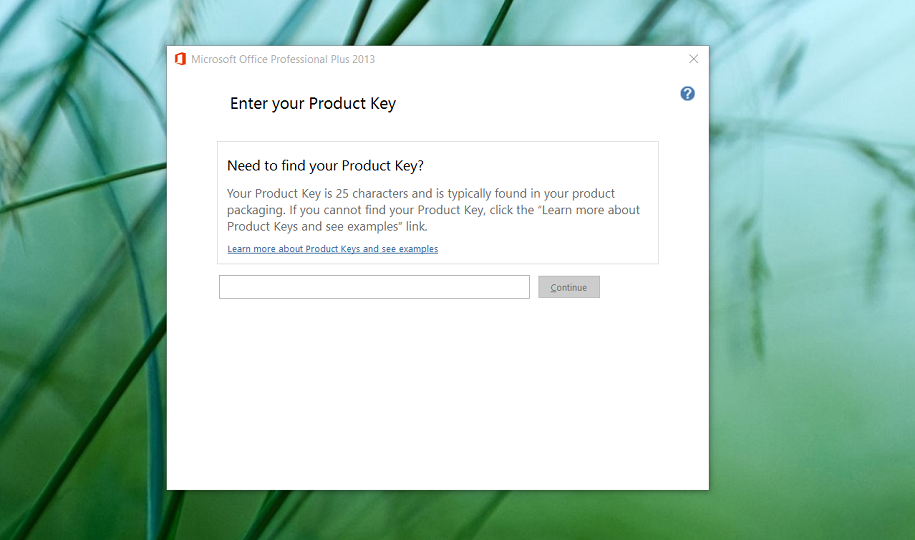This screenshot has width=915, height=540.
Task: Close the Enter your Product Key dialog
Action: pos(694,59)
